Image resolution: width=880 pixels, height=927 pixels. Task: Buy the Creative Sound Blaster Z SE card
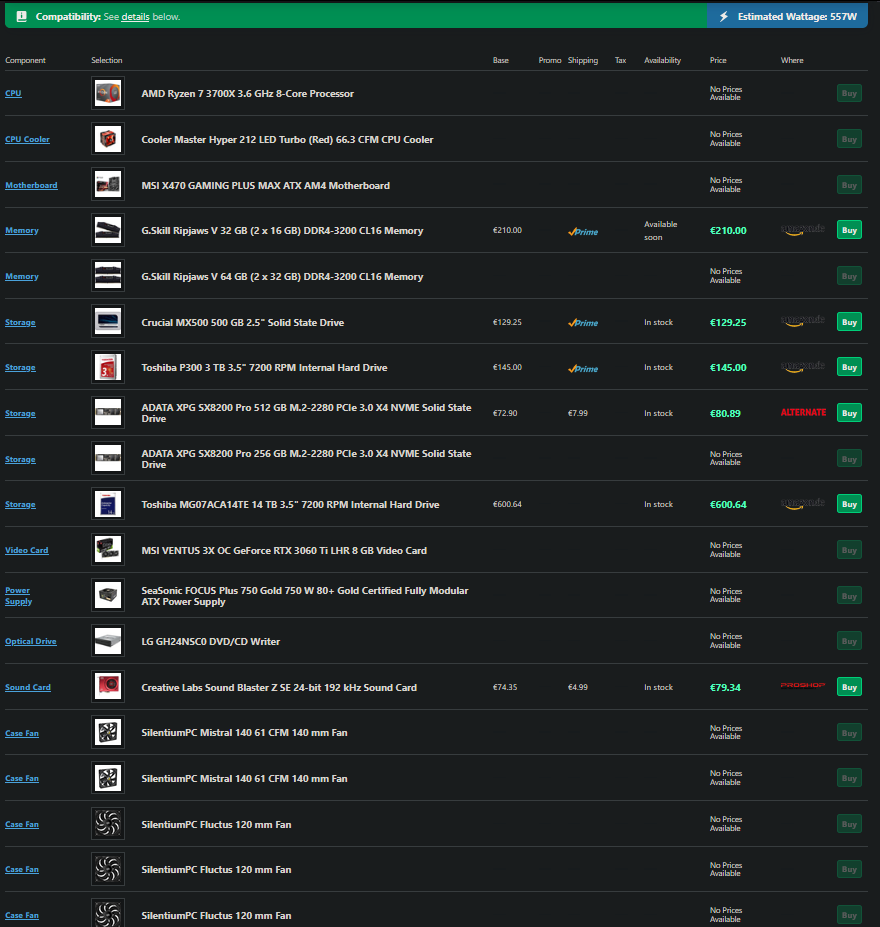[849, 687]
